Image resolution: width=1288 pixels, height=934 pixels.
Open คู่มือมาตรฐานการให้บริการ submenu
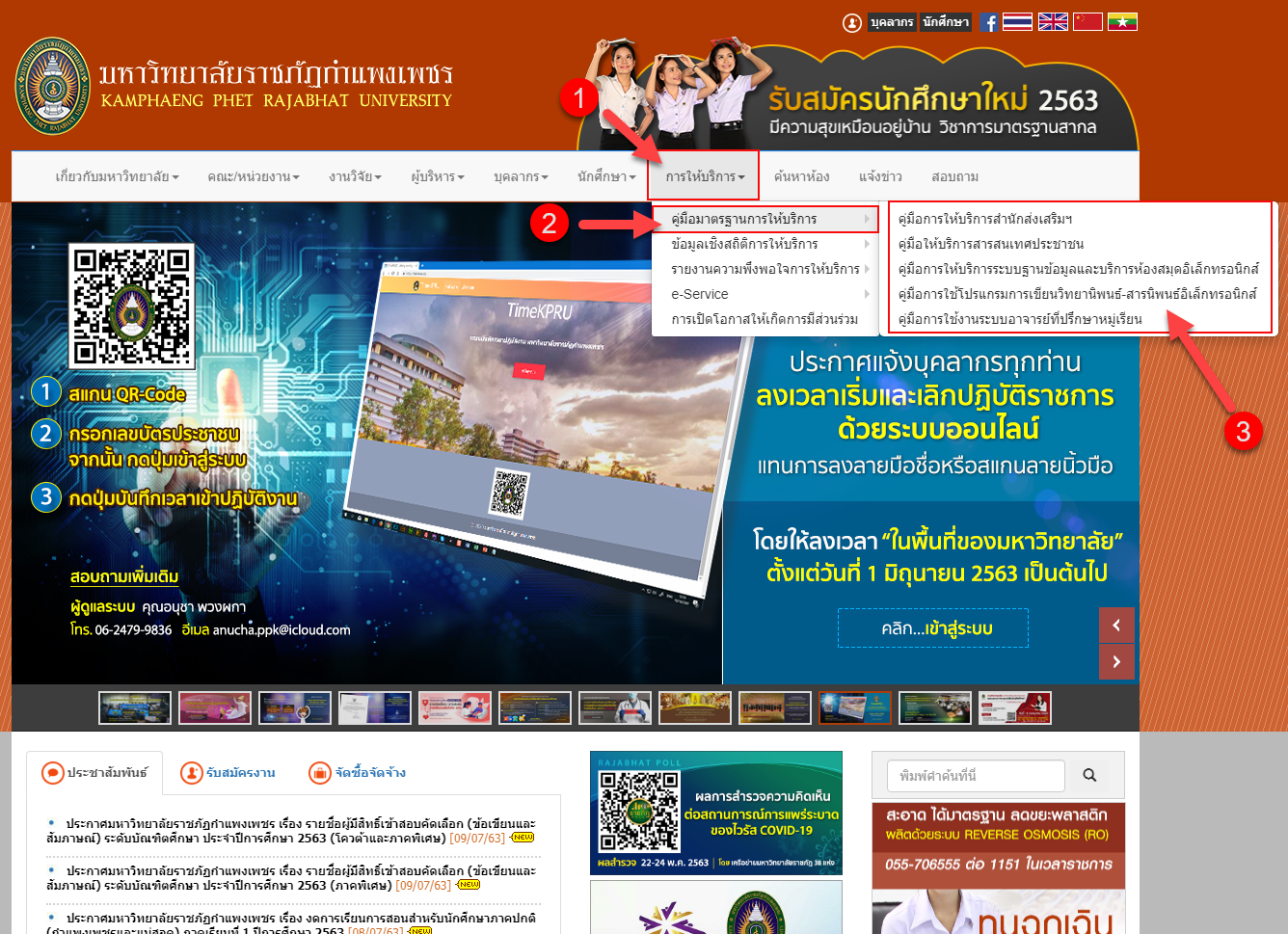pyautogui.click(x=765, y=219)
